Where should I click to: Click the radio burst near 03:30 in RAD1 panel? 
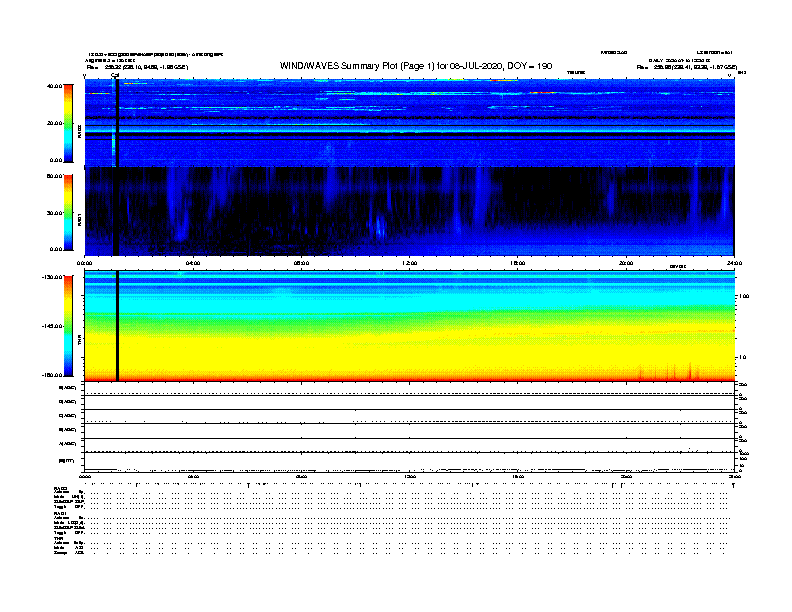180,205
